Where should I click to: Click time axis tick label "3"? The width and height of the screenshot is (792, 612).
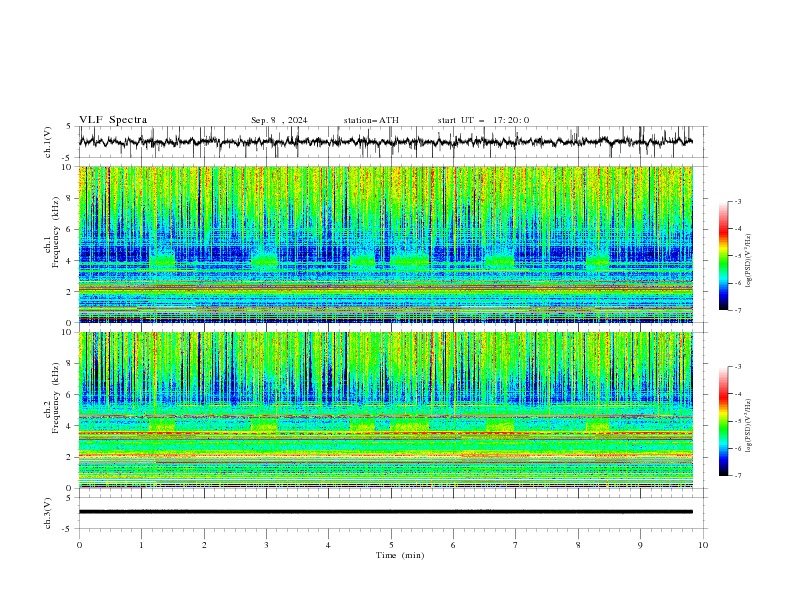pyautogui.click(x=266, y=545)
